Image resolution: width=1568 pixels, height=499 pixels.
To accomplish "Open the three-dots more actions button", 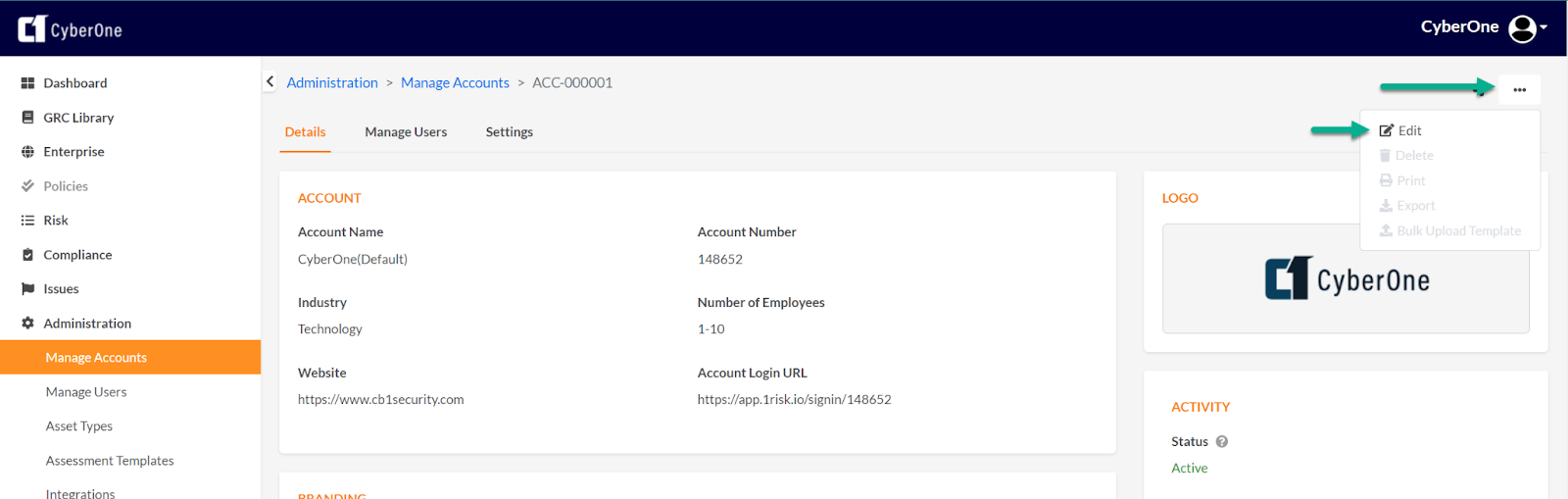I will [1519, 89].
